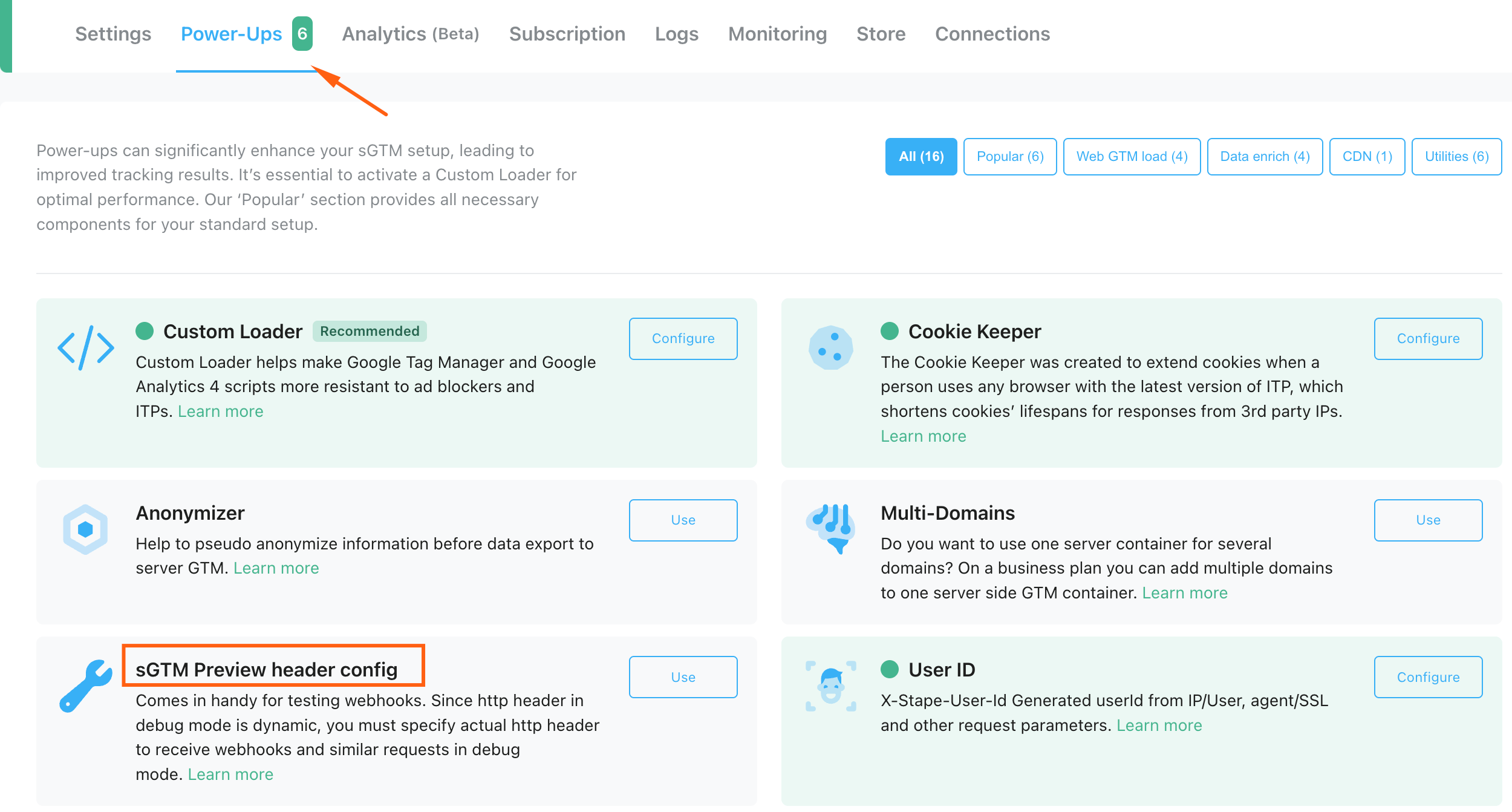The height and width of the screenshot is (812, 1512).
Task: Open Learn more link for Custom Loader
Action: (221, 411)
